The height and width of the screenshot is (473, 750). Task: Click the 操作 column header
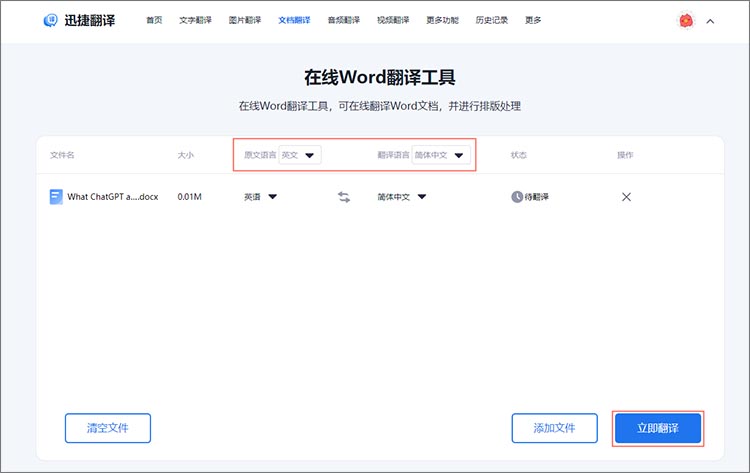point(625,155)
